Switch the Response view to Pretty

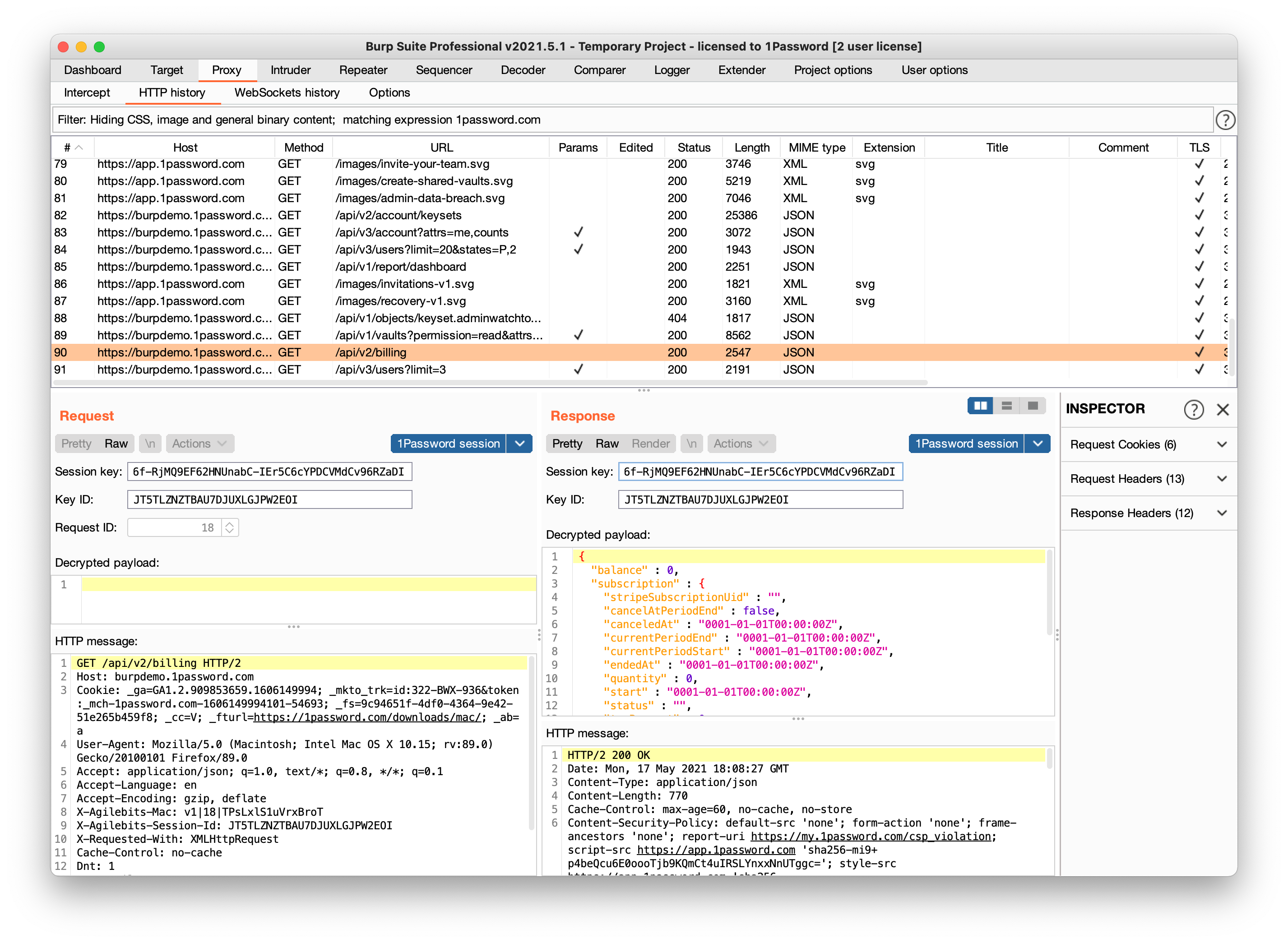567,444
